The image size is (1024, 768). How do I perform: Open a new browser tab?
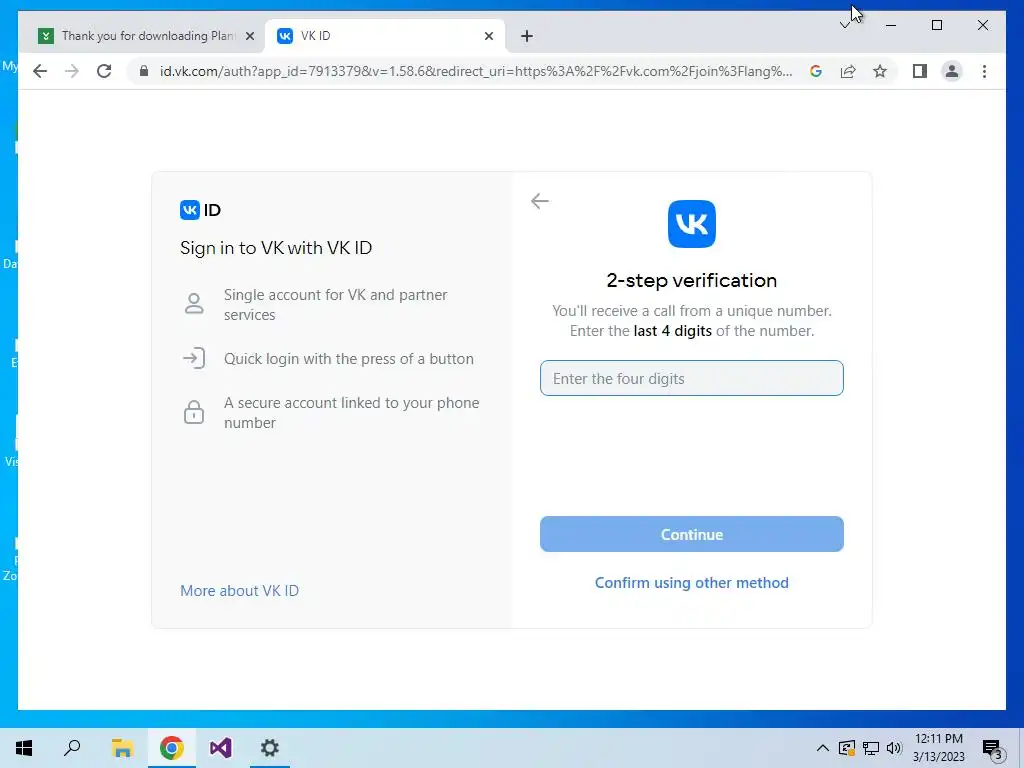point(527,36)
